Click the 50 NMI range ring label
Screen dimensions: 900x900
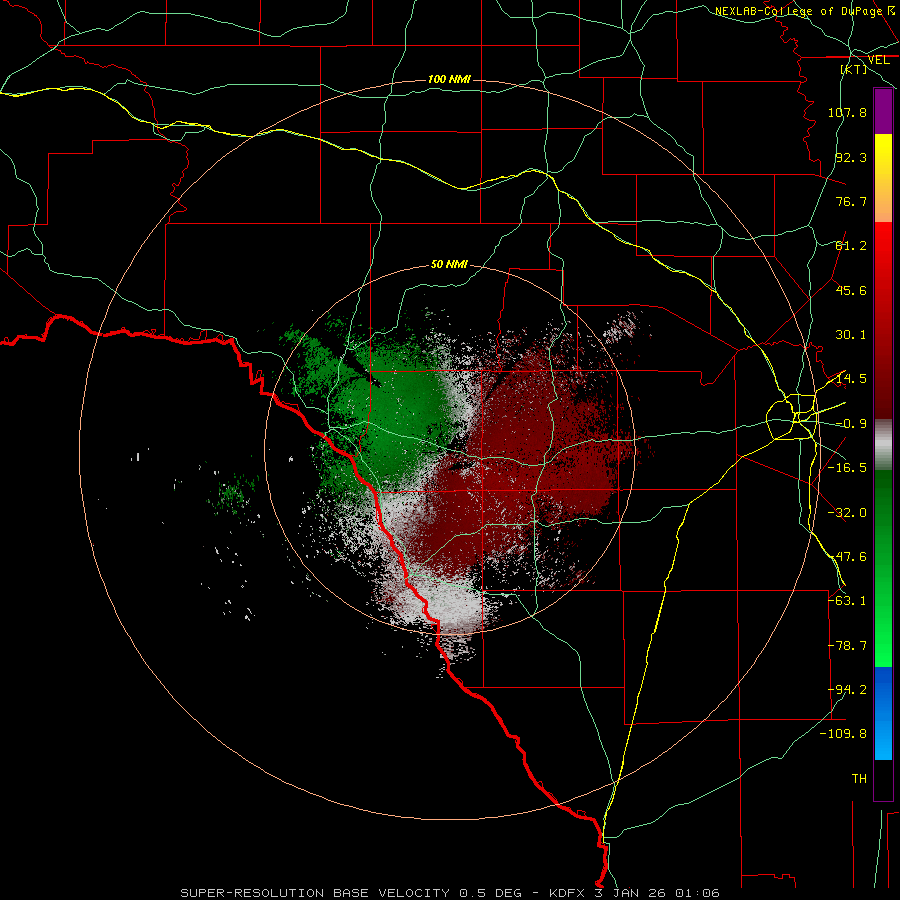pyautogui.click(x=449, y=264)
